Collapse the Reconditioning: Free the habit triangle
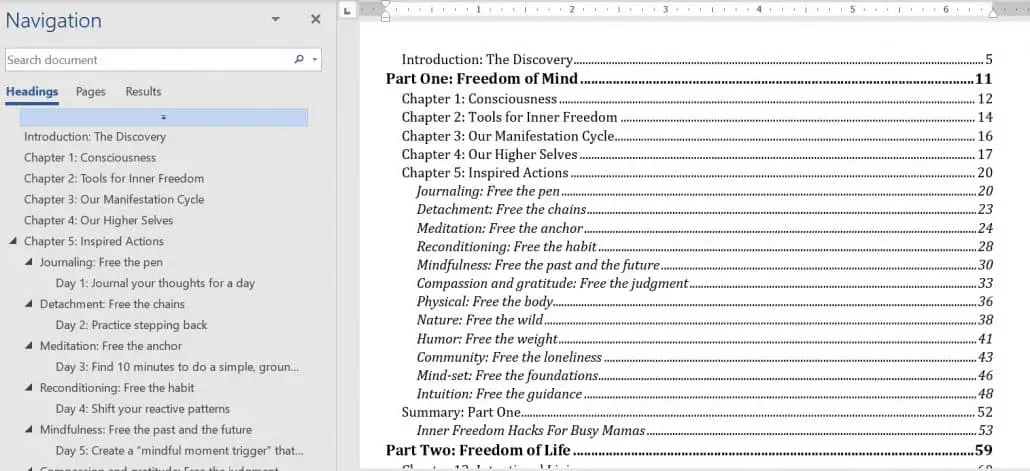This screenshot has height=471, width=1030. click(x=28, y=388)
